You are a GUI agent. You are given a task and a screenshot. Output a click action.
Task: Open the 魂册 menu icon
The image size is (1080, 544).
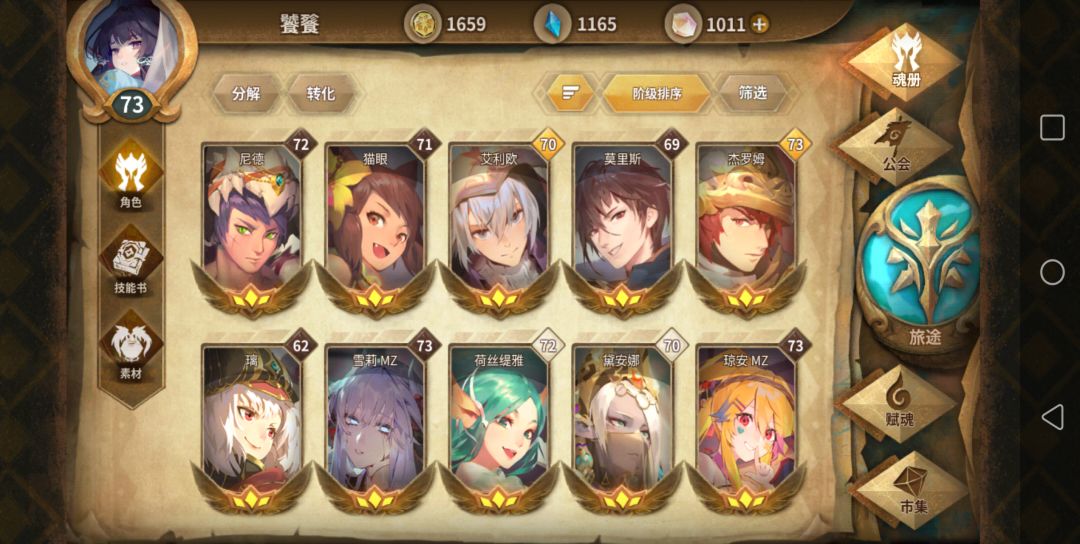tap(905, 62)
